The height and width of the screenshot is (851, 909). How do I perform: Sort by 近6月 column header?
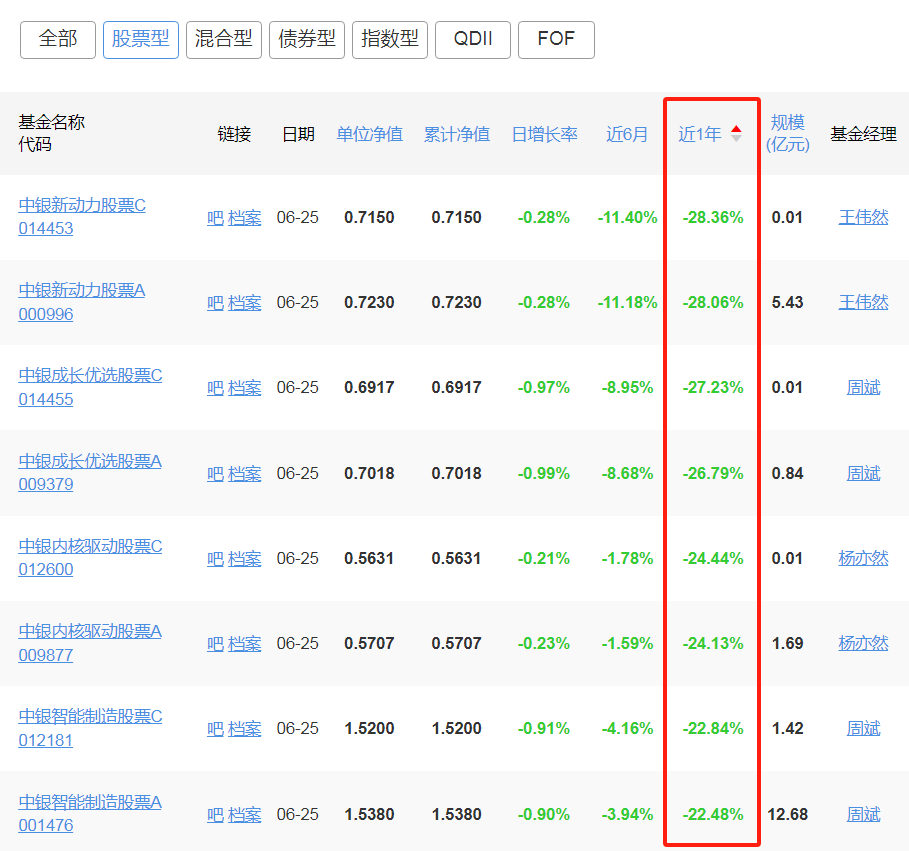click(x=627, y=134)
